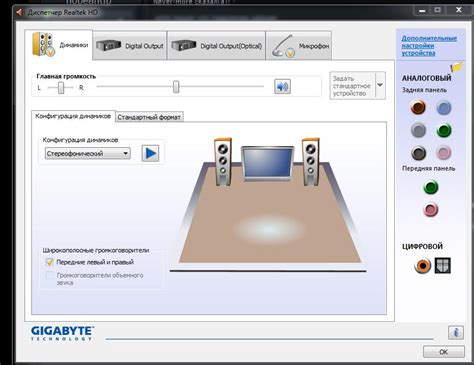
Task: Click the left speaker in the room
Action: 223,162
